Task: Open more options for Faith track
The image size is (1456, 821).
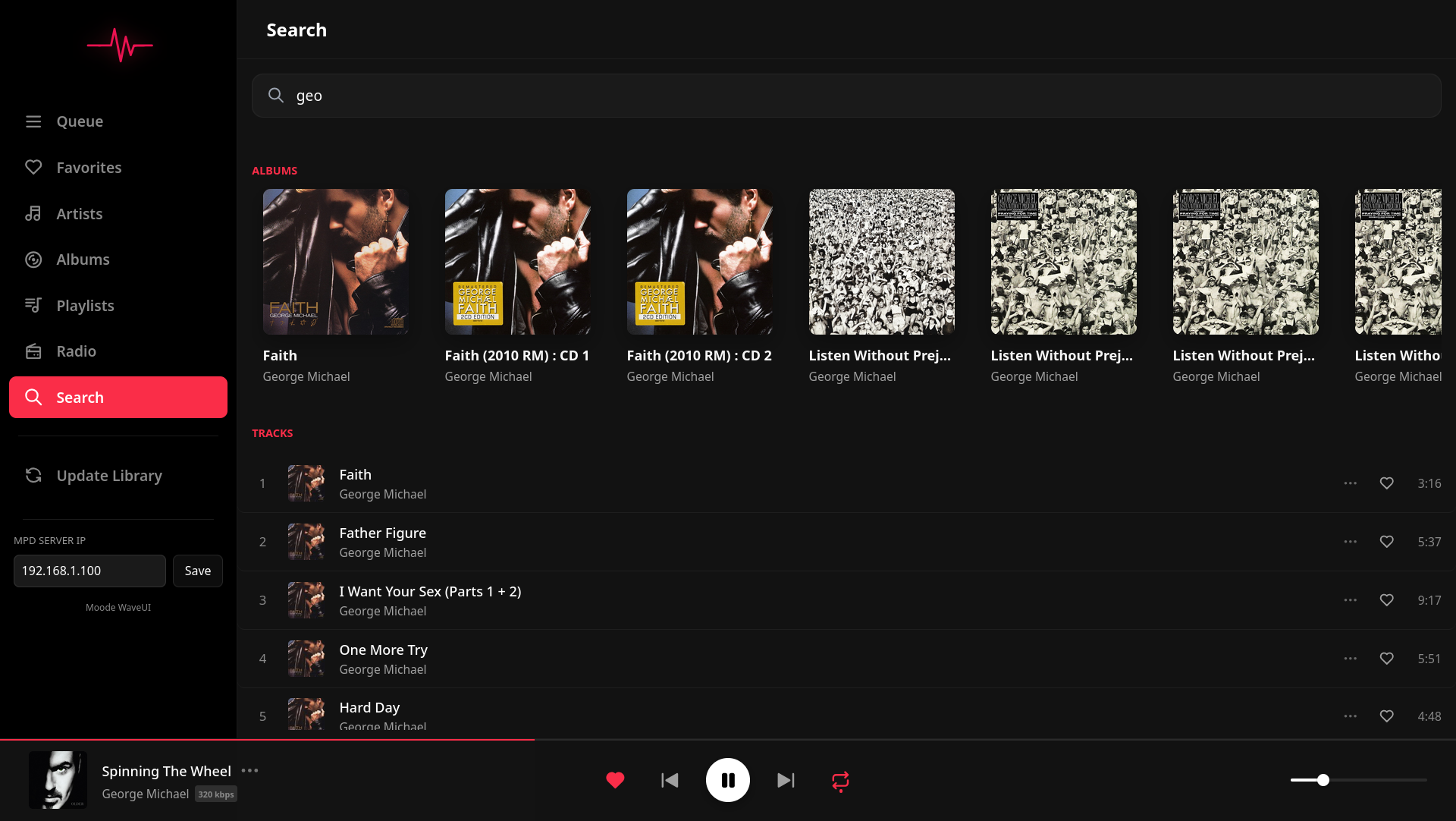Action: 1350,483
